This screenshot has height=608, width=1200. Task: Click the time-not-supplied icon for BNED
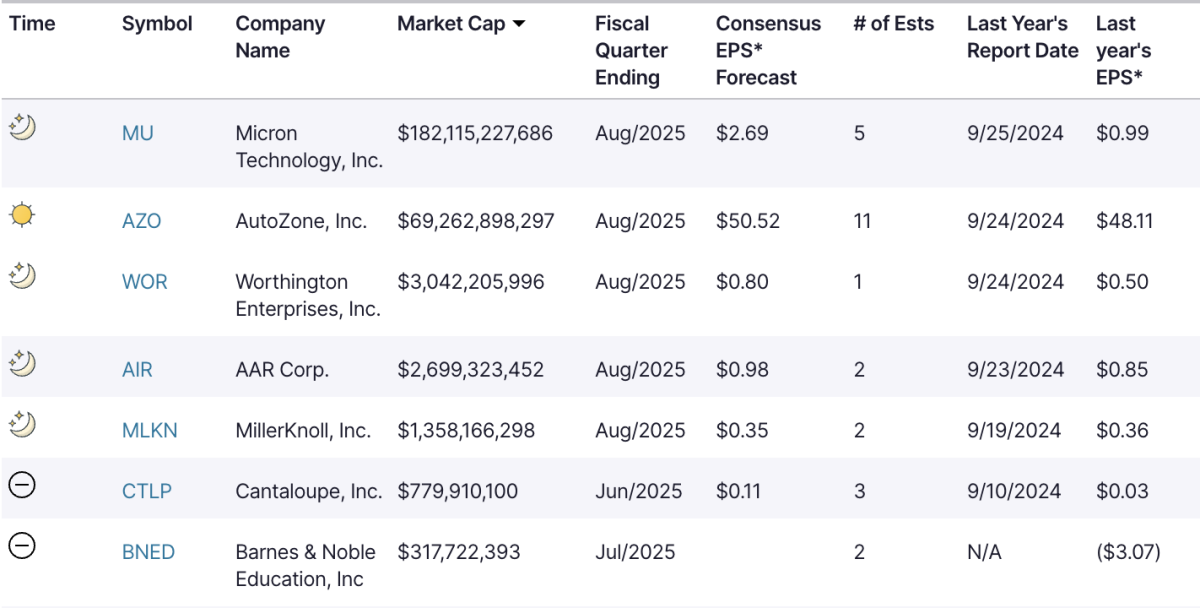point(22,545)
